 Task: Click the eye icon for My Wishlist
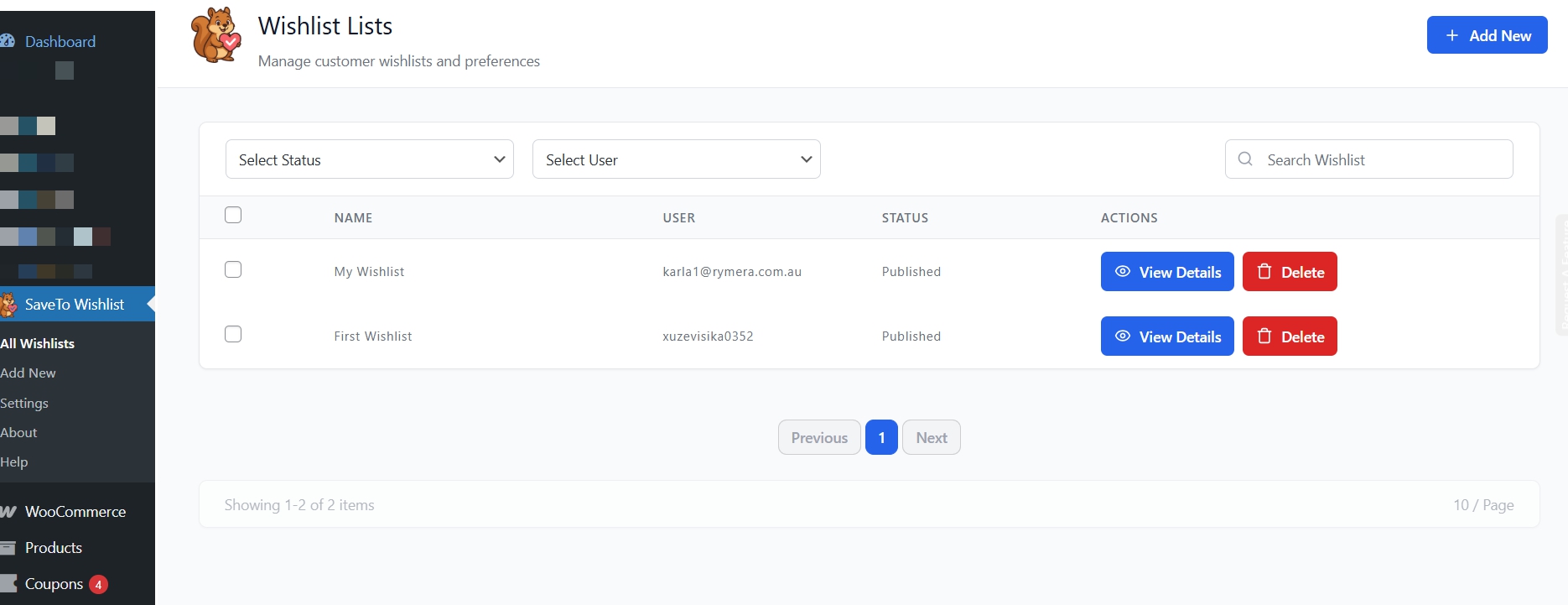[1123, 272]
